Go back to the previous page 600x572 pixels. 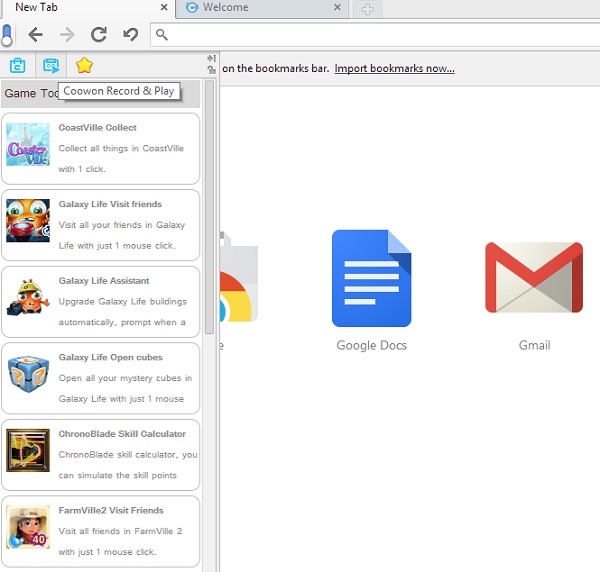tap(36, 35)
